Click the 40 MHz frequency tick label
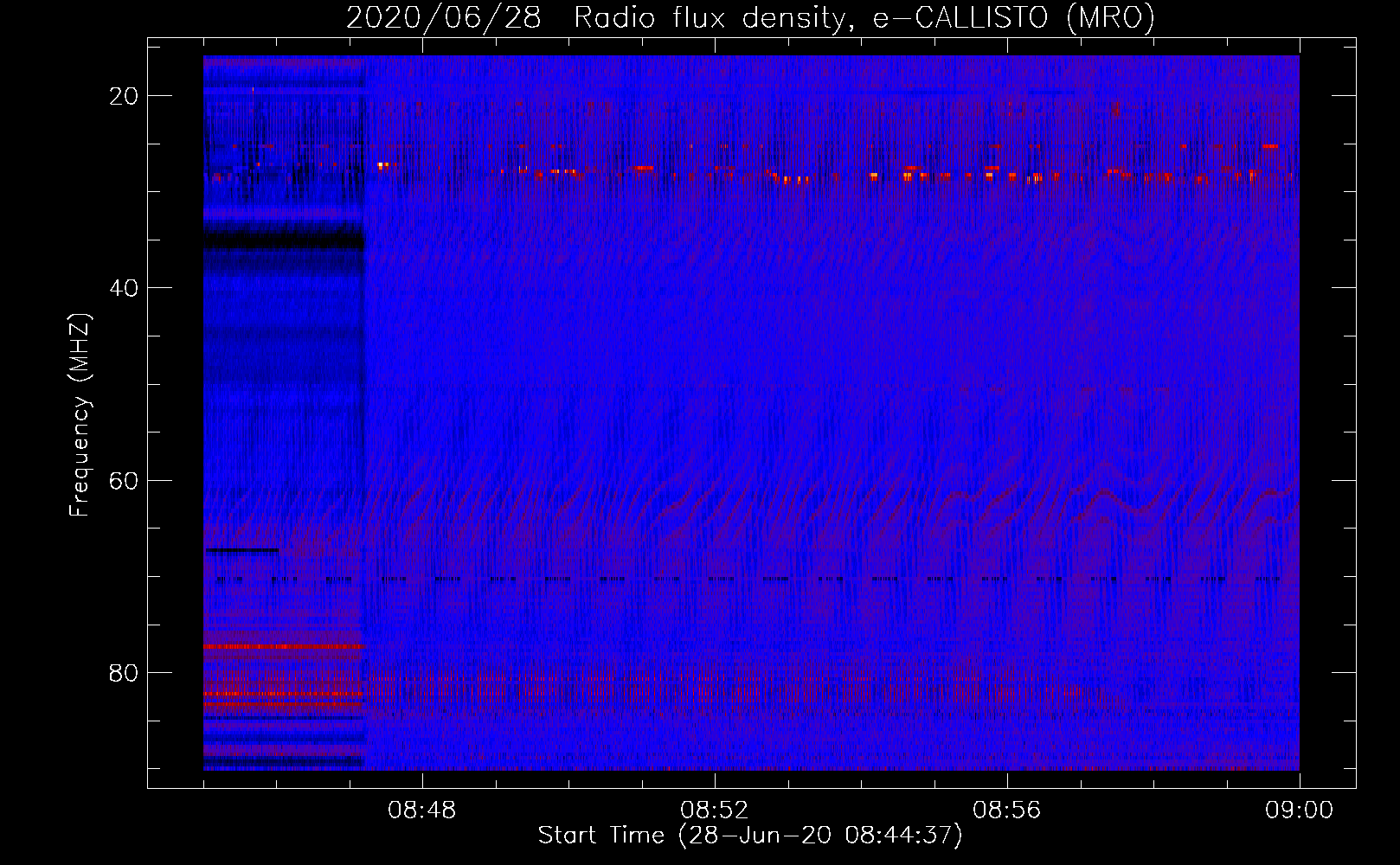The width and height of the screenshot is (1400, 865). [x=124, y=288]
